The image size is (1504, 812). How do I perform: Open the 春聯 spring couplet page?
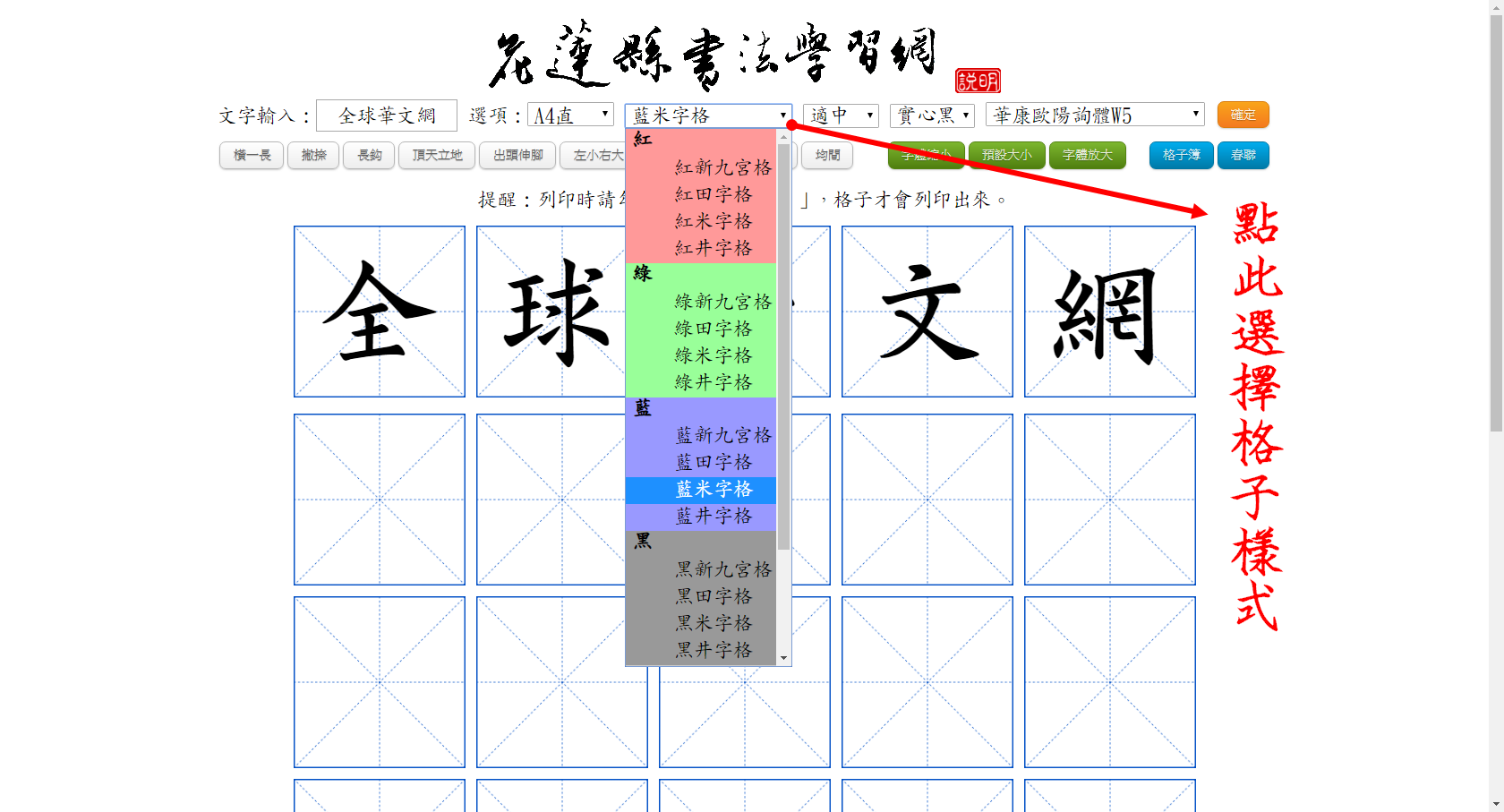(x=1243, y=155)
